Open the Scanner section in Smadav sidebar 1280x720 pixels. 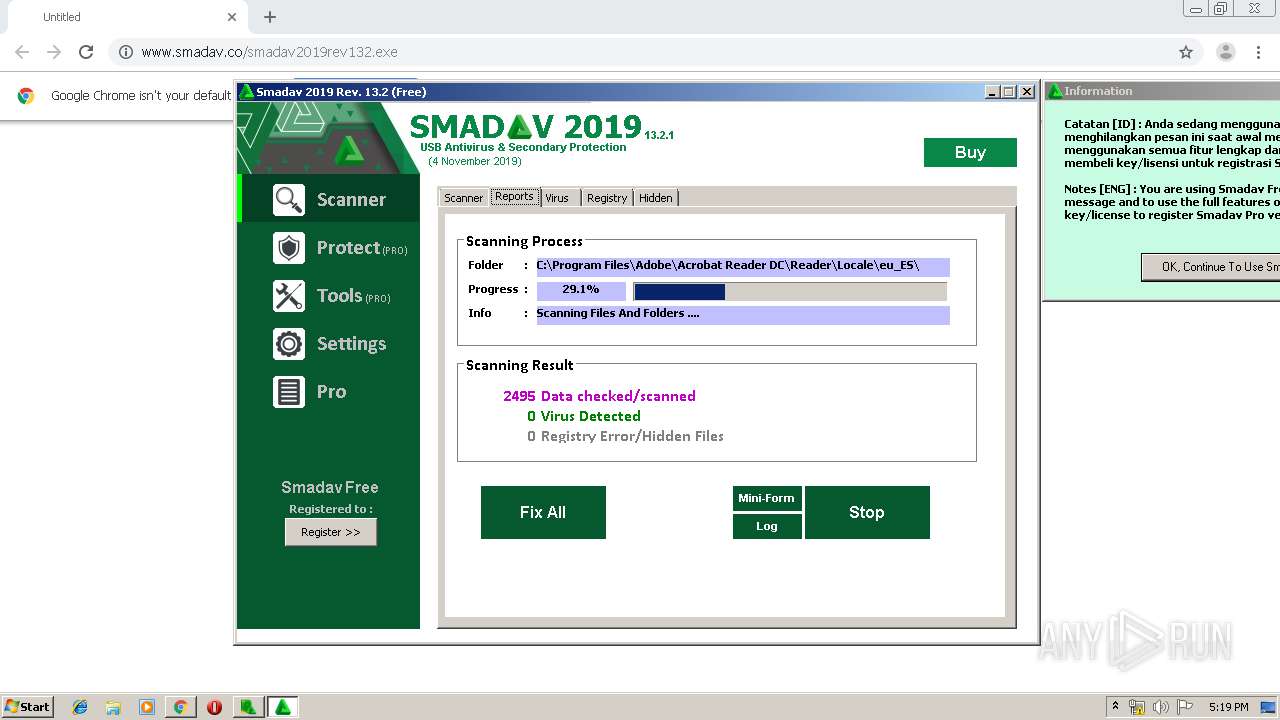[x=329, y=199]
